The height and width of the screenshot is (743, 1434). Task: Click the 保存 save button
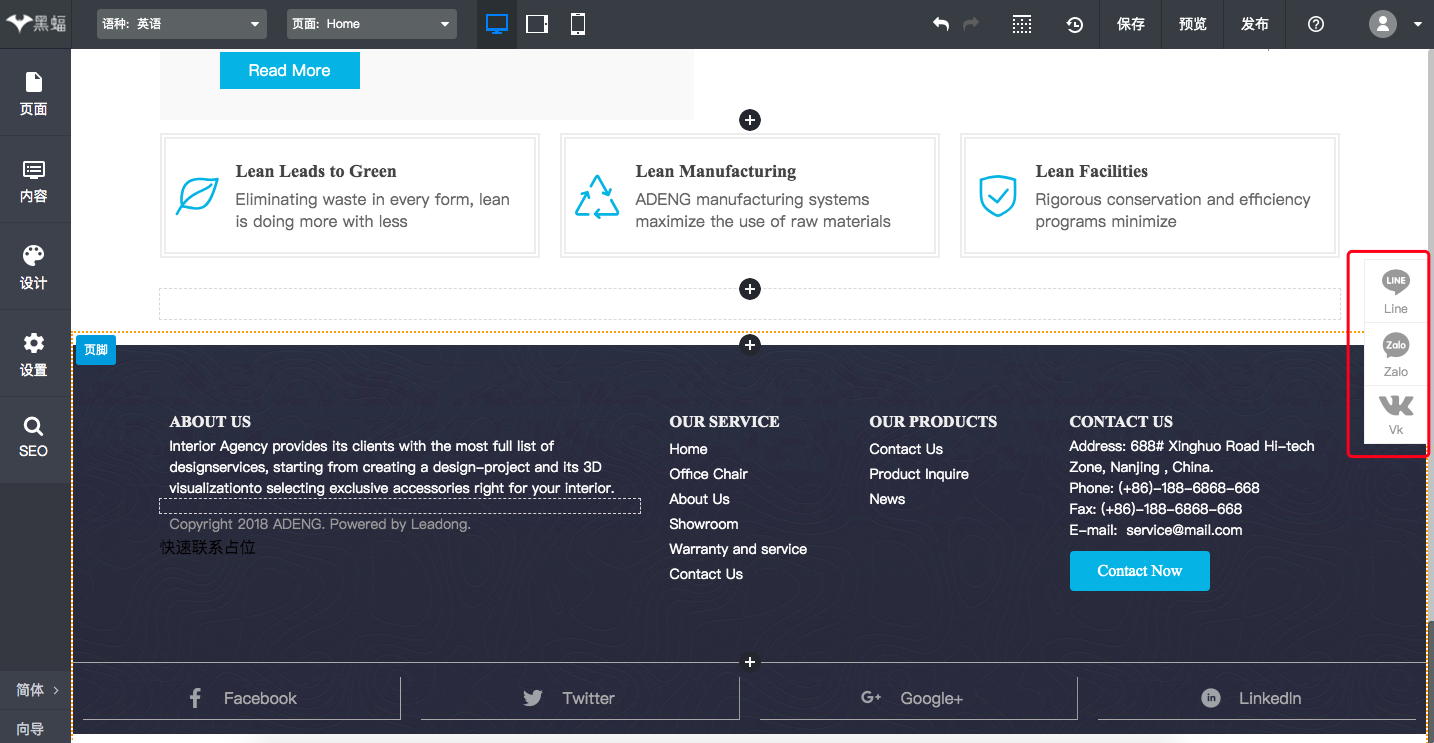(x=1131, y=24)
